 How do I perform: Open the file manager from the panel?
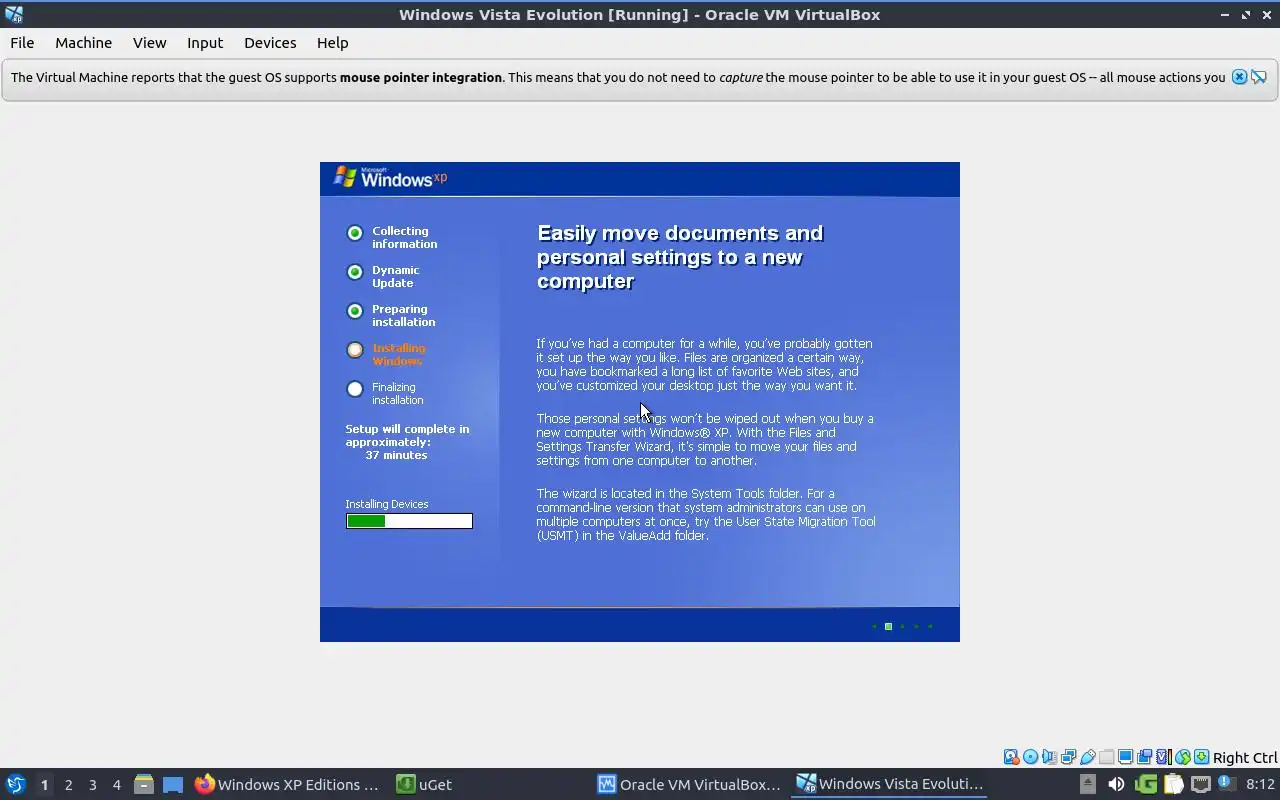click(144, 784)
